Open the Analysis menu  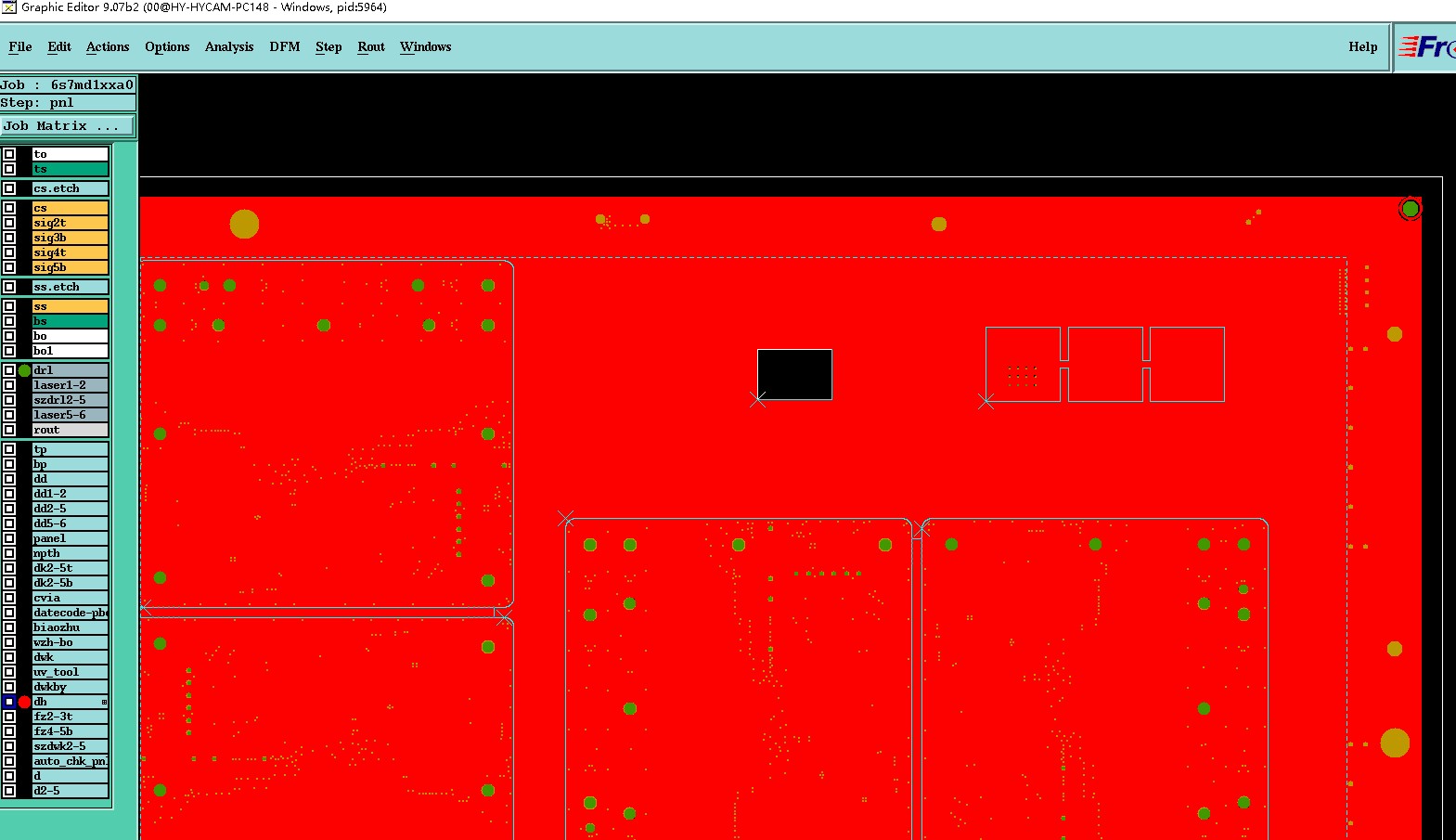(x=229, y=46)
